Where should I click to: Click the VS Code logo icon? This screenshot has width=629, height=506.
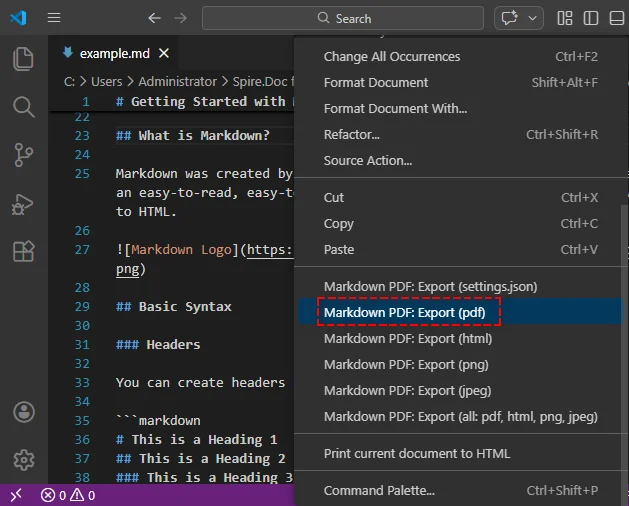pyautogui.click(x=18, y=18)
